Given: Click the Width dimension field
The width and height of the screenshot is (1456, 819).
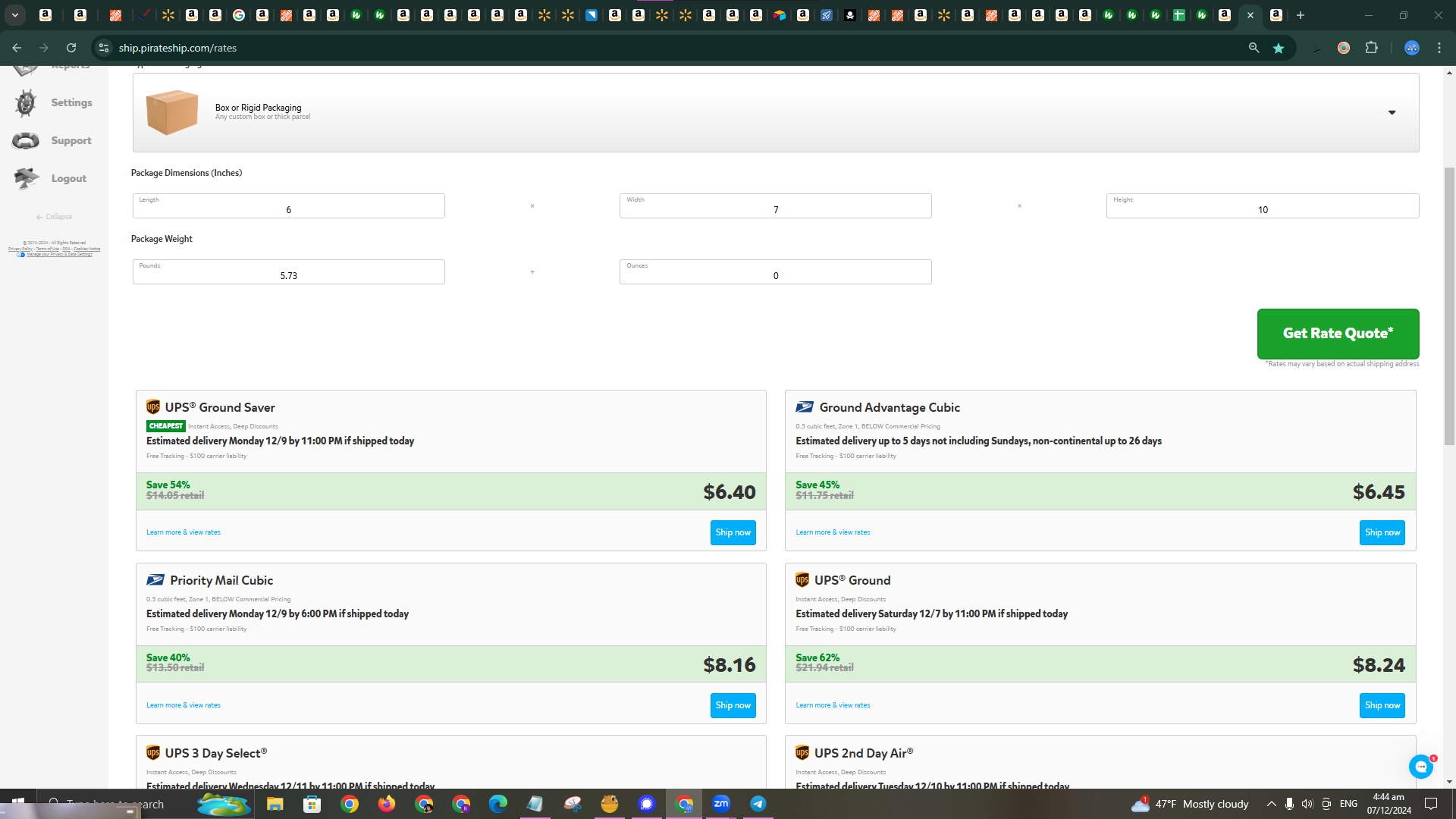Looking at the screenshot, I should click(x=776, y=206).
